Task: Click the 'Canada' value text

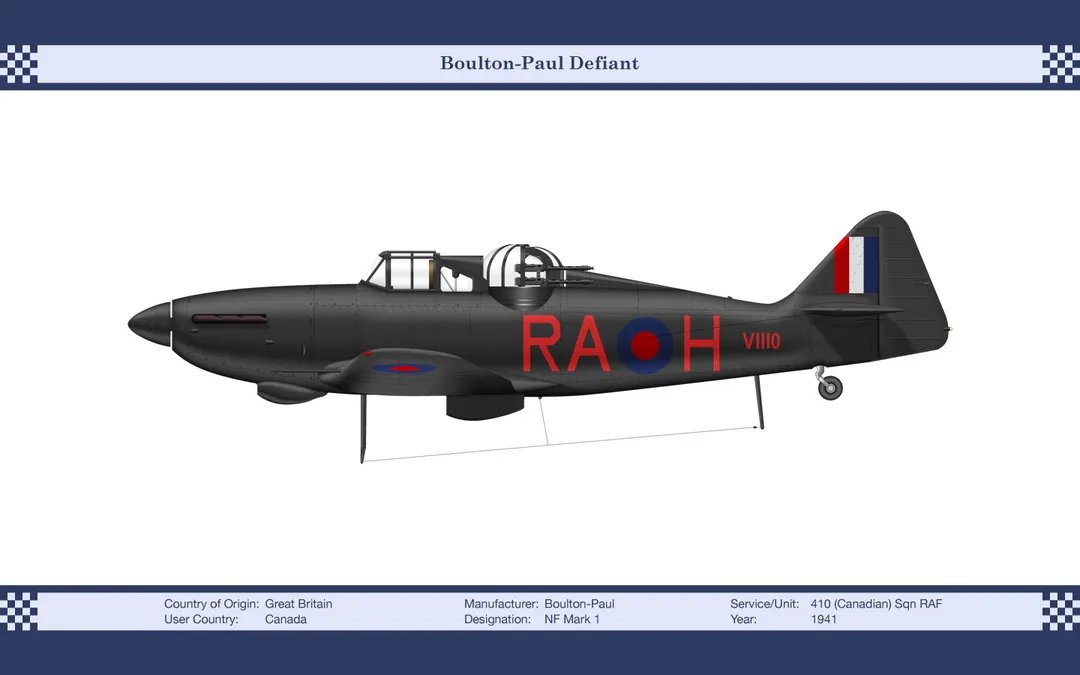Action: [286, 619]
